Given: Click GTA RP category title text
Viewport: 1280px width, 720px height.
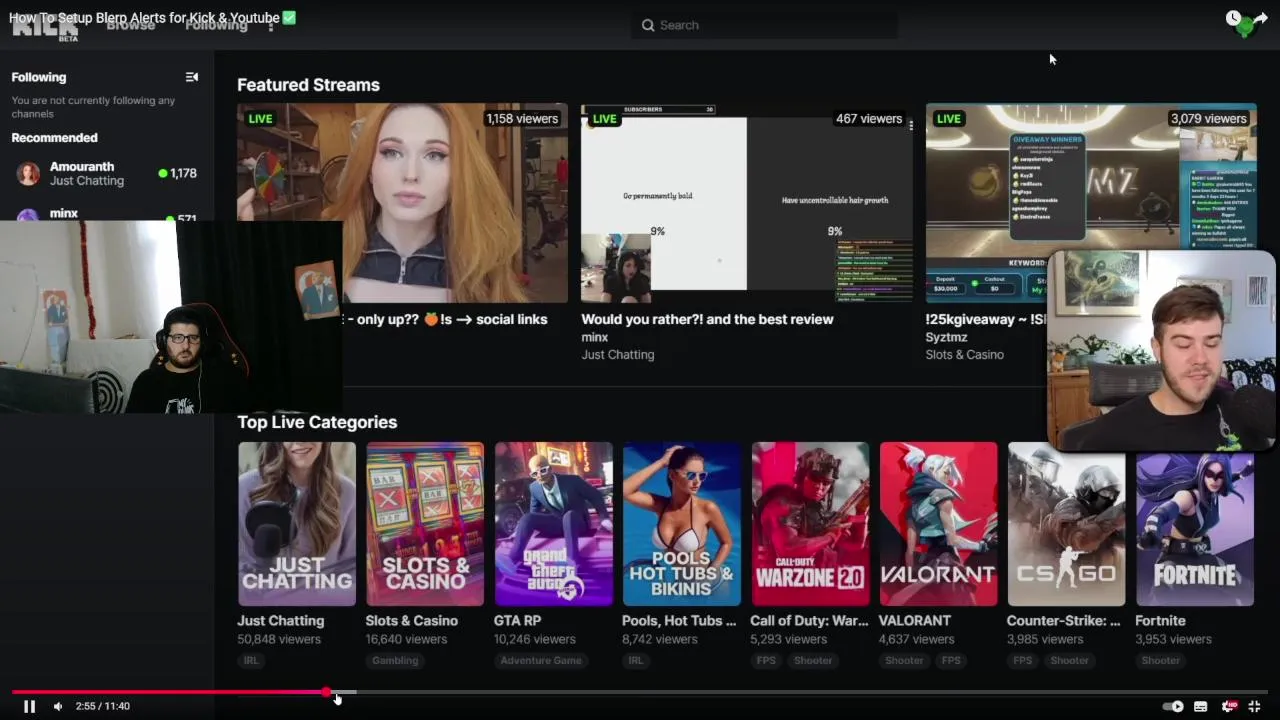Looking at the screenshot, I should [517, 620].
